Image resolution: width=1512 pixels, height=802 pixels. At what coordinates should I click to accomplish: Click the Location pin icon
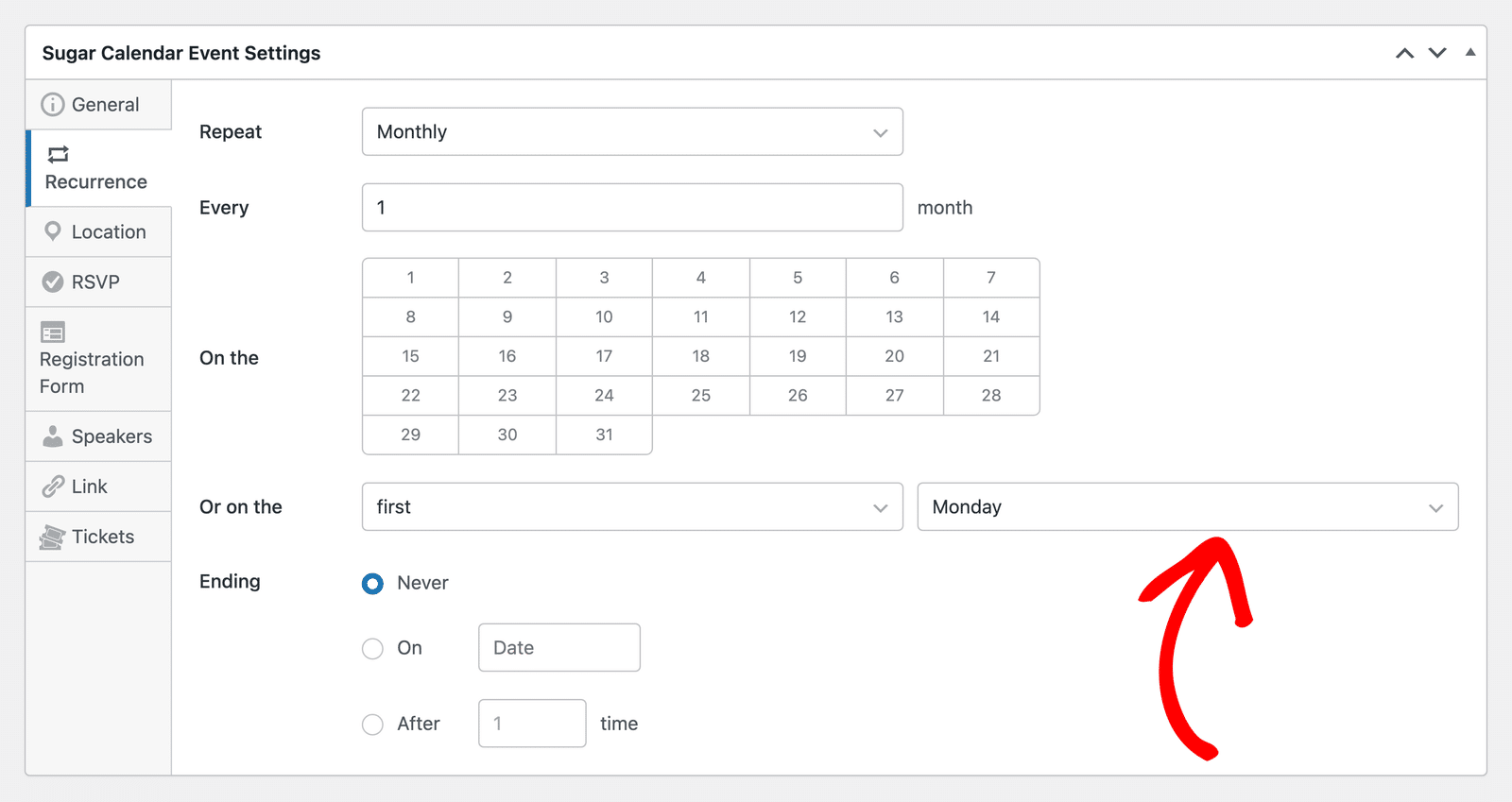tap(53, 231)
